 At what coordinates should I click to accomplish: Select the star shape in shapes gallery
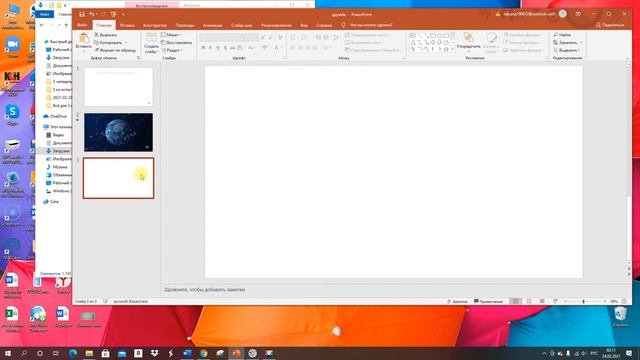click(x=446, y=49)
